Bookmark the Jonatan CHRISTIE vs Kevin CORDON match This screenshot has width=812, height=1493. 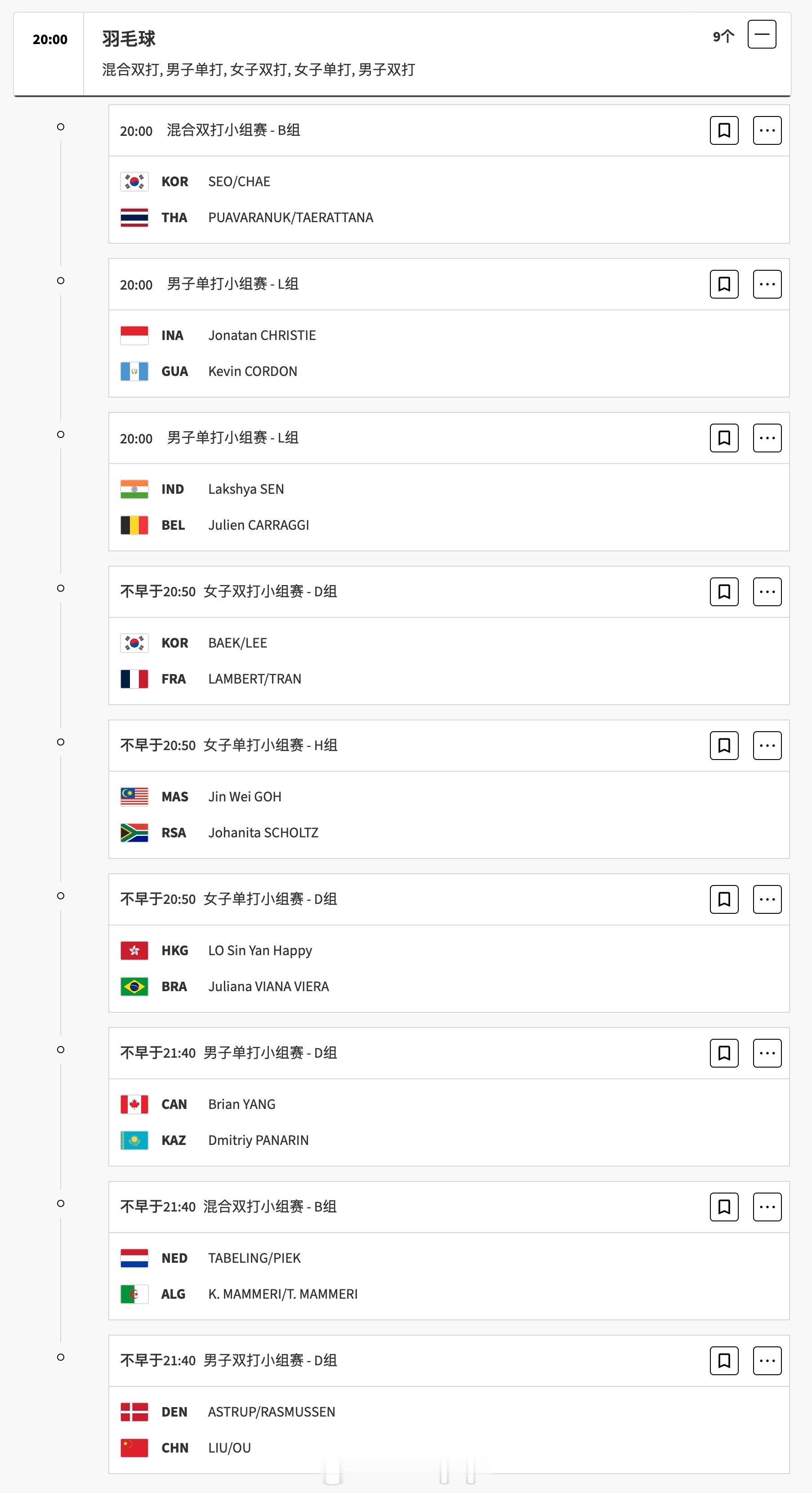(724, 284)
